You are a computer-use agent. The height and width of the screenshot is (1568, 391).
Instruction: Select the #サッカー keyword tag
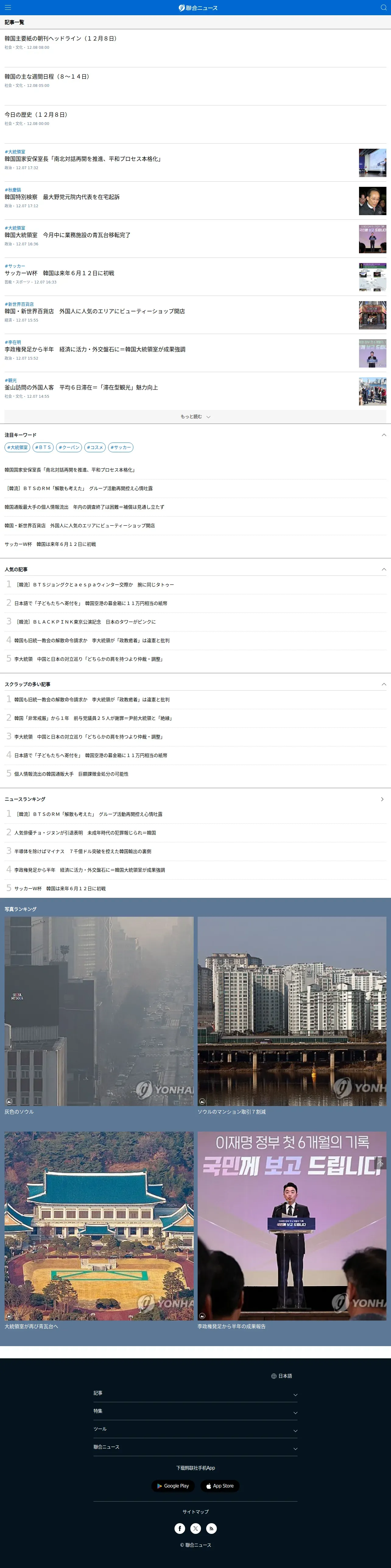tap(120, 447)
